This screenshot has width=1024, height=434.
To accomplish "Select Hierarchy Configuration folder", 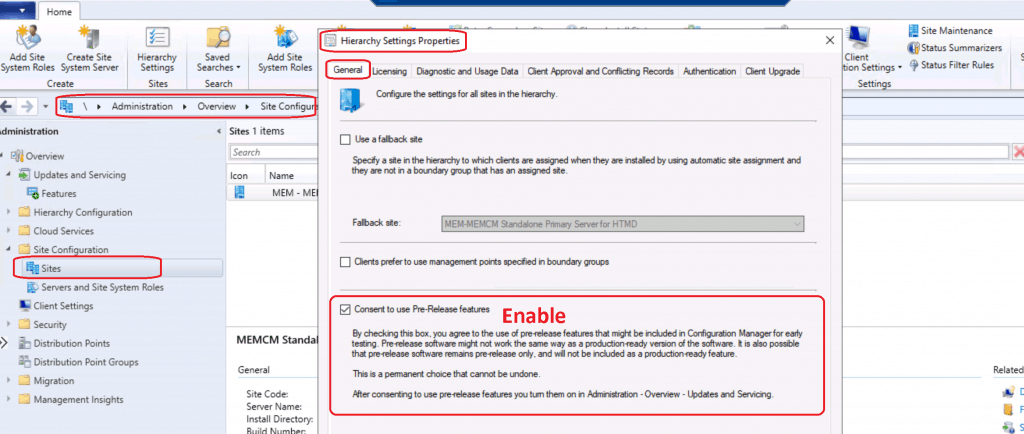I will point(75,212).
